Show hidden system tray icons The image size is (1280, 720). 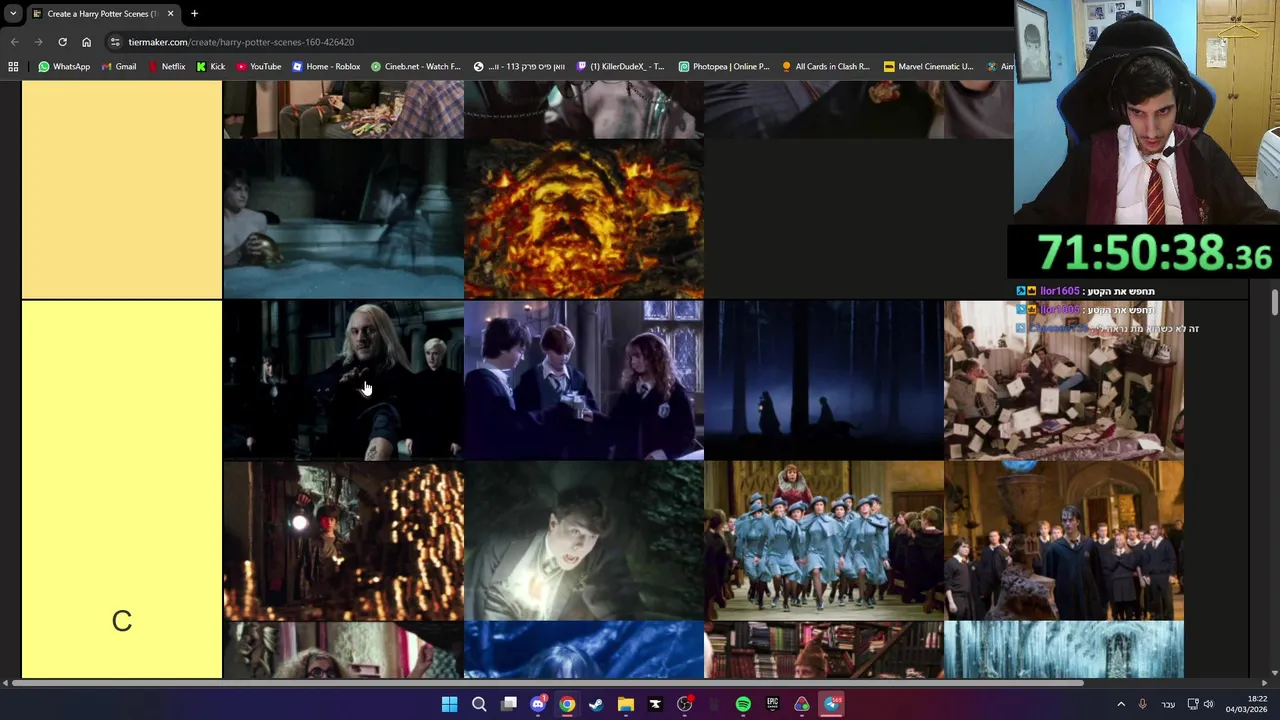1121,705
